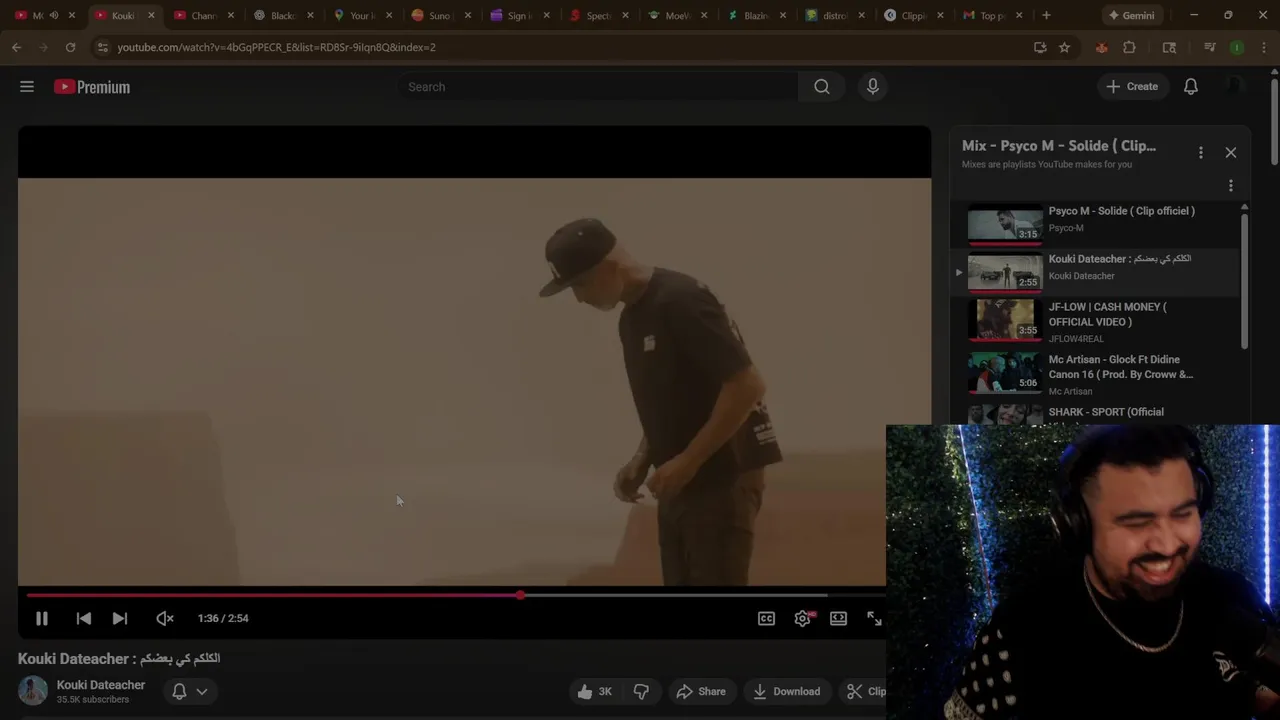Mute the audio-playing first tab speaker icon
Image resolution: width=1280 pixels, height=720 pixels.
[54, 15]
